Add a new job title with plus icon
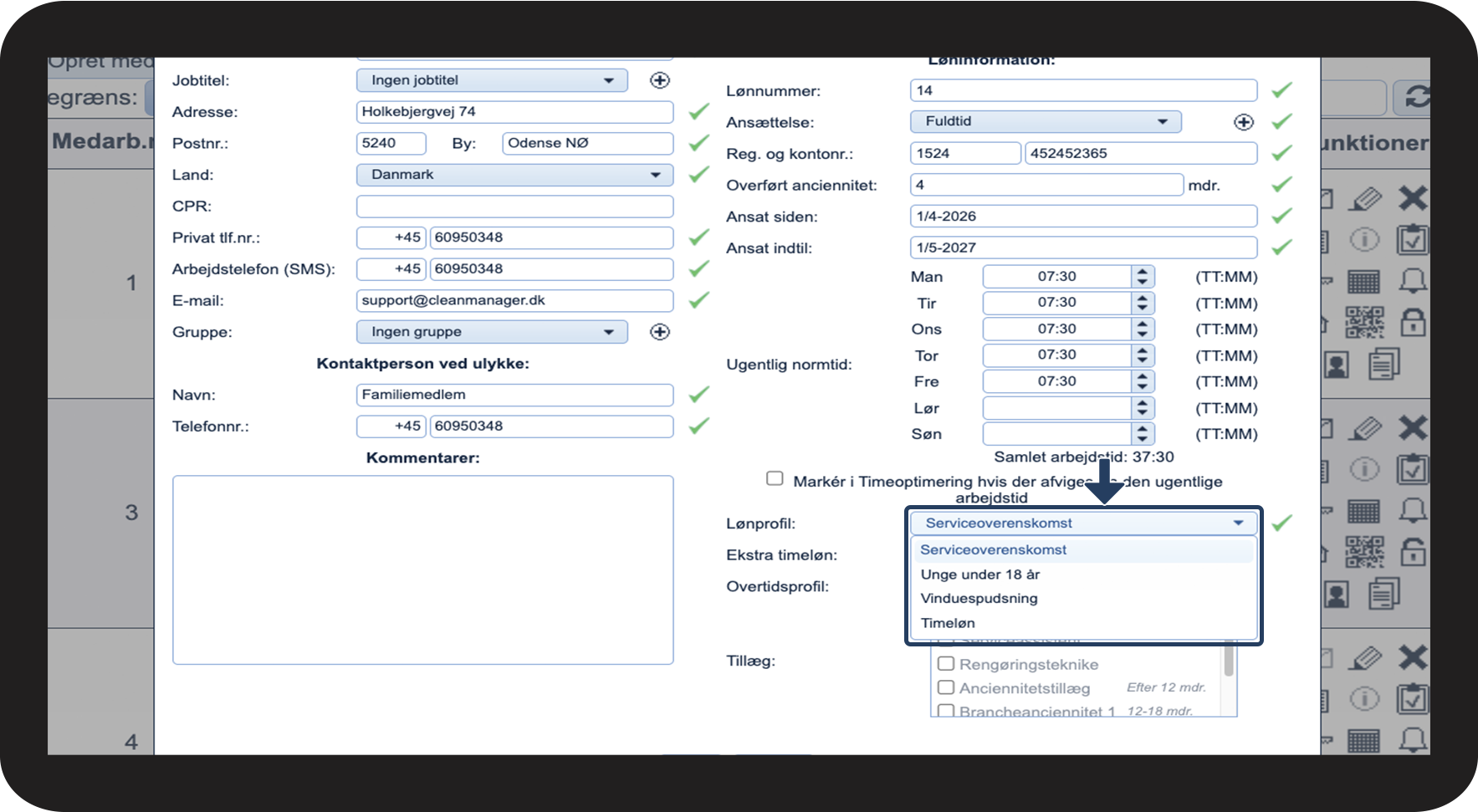This screenshot has width=1478, height=812. tap(660, 80)
